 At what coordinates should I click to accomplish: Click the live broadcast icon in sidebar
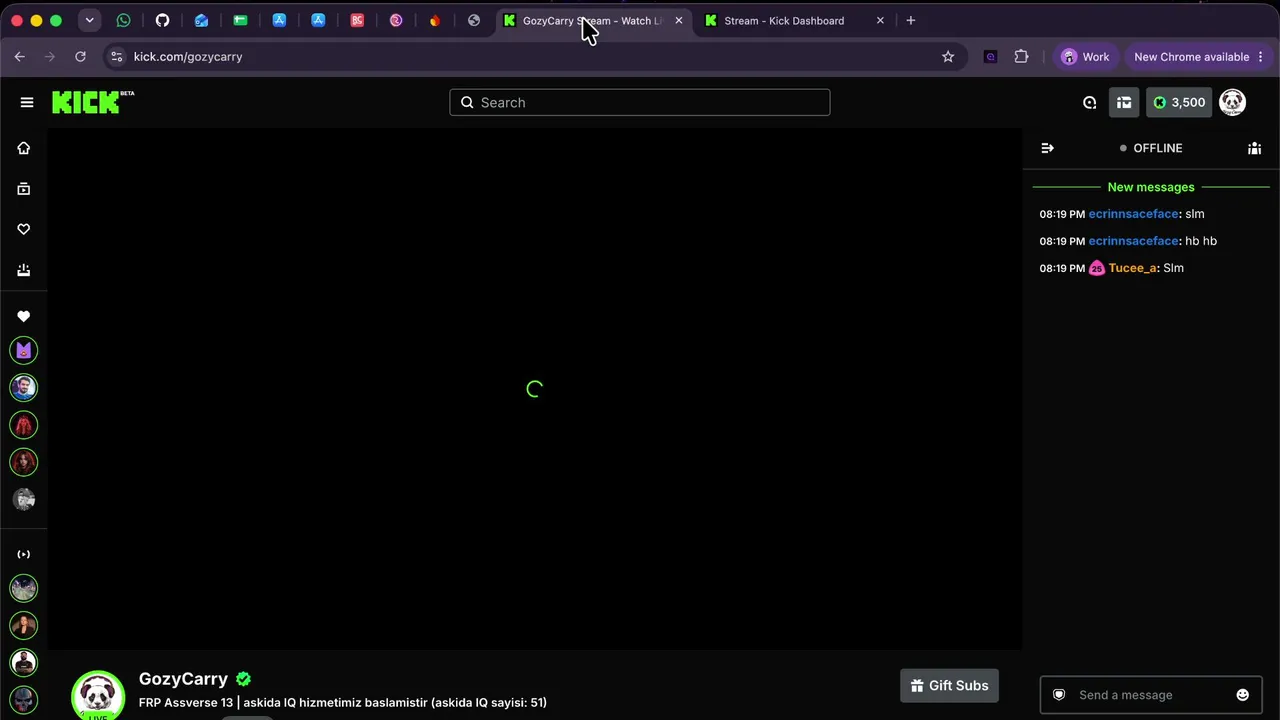[x=24, y=554]
